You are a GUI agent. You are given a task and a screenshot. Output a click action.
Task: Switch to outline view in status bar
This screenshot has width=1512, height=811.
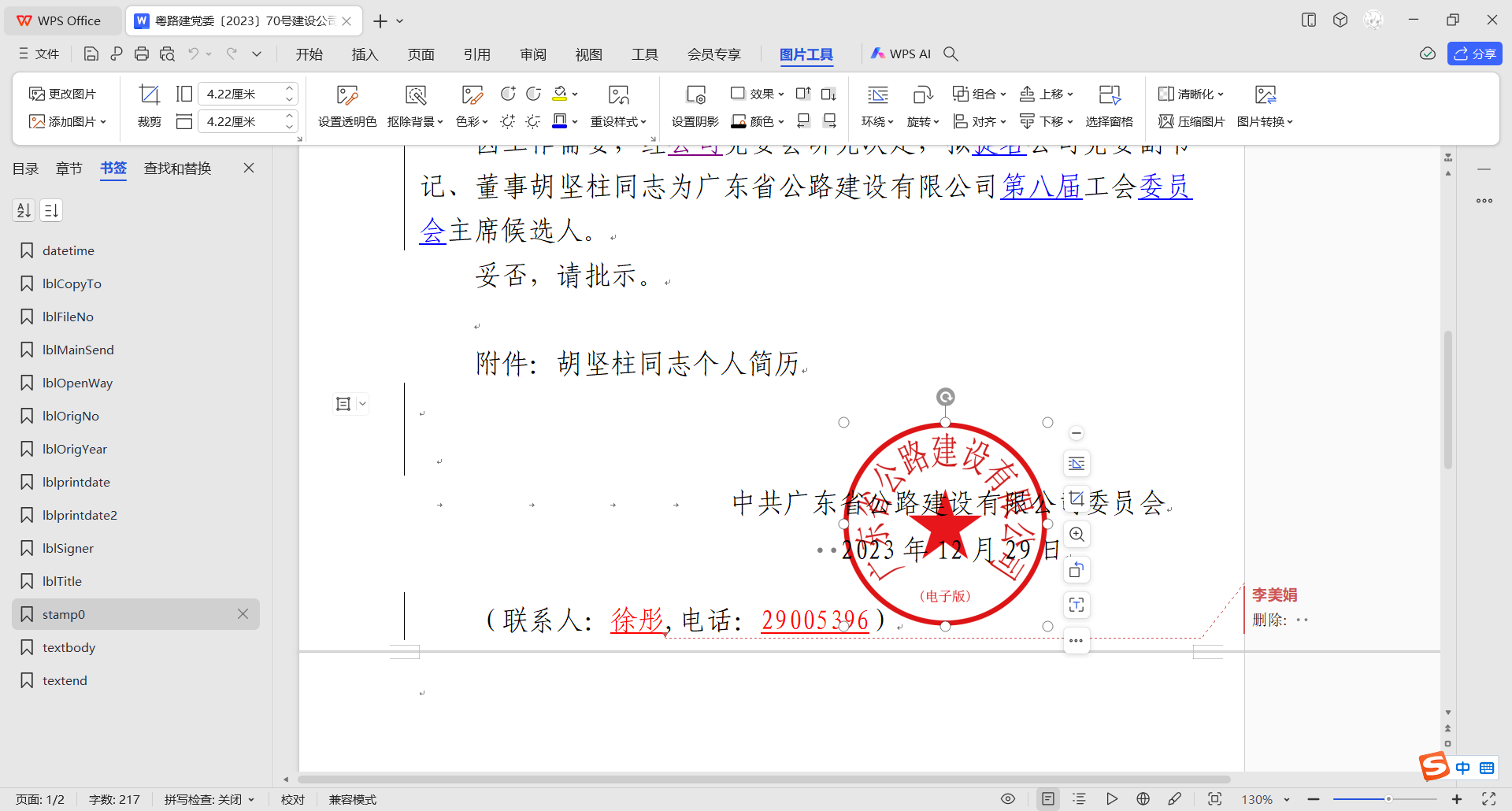tap(1080, 799)
